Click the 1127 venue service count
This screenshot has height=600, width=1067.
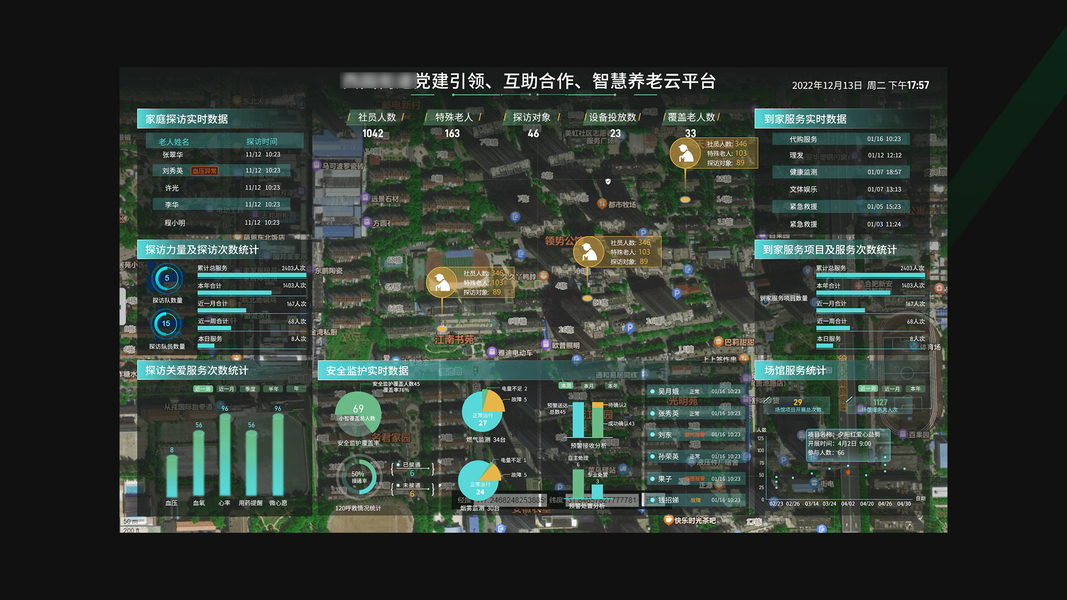tap(880, 402)
